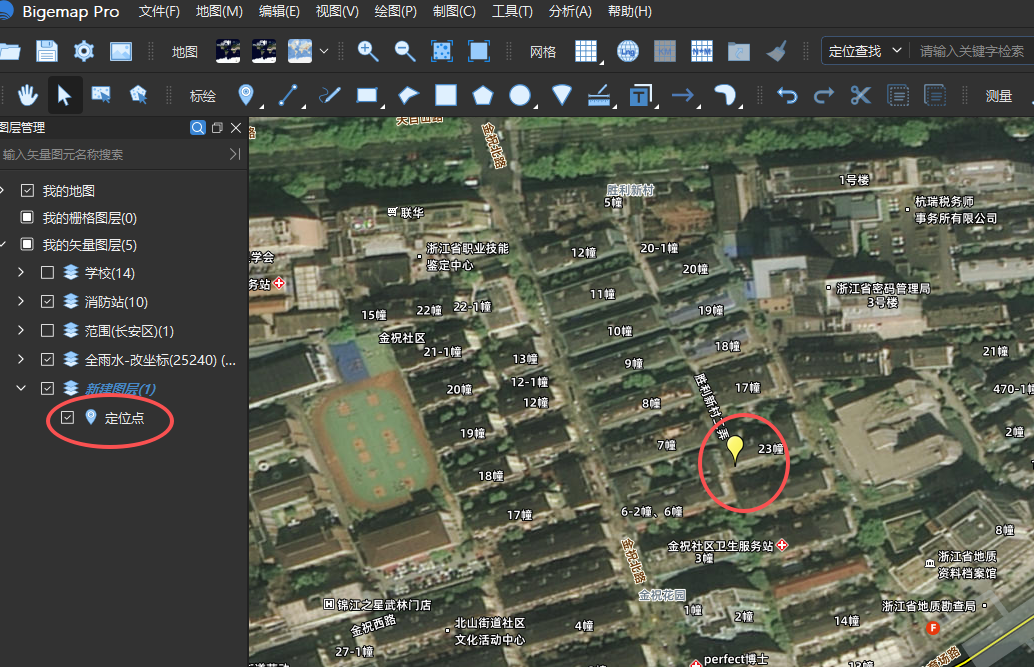Collapse the search field arrow in layer panel
1034x667 pixels.
[235, 154]
